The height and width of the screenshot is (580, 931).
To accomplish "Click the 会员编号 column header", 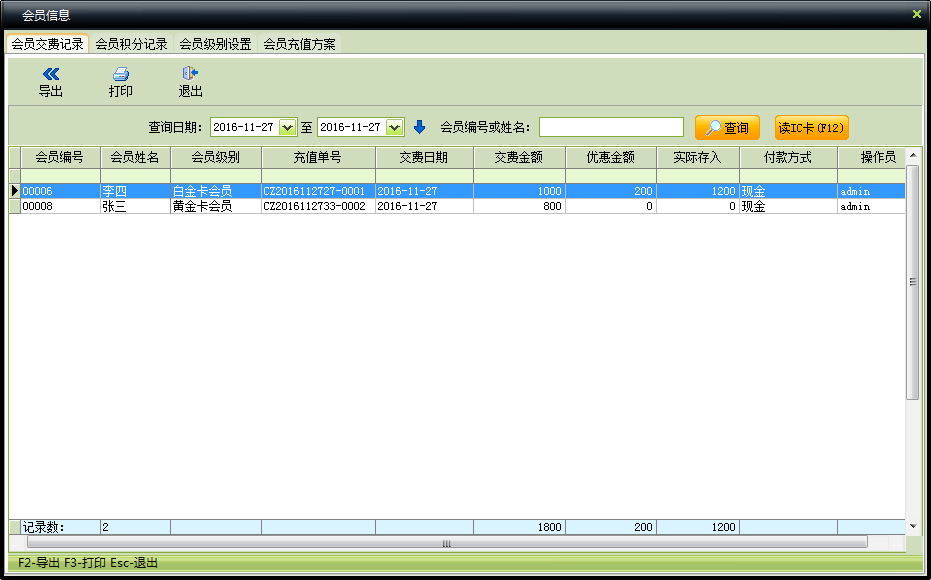I will pyautogui.click(x=59, y=158).
